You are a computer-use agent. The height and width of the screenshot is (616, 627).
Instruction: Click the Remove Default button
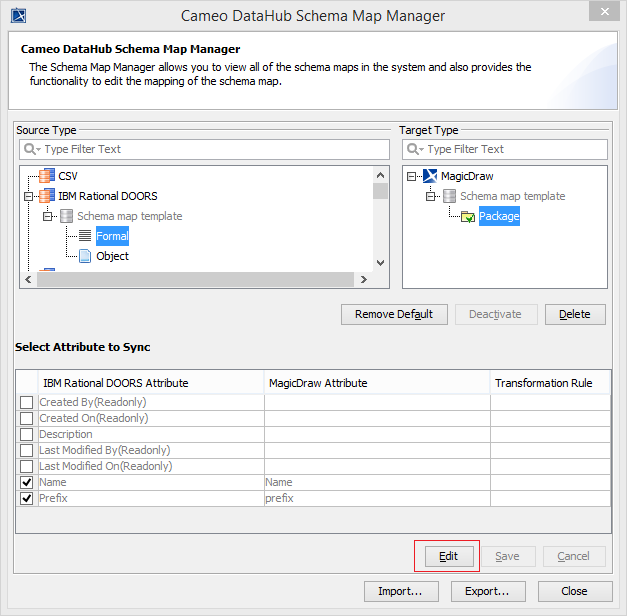point(394,314)
